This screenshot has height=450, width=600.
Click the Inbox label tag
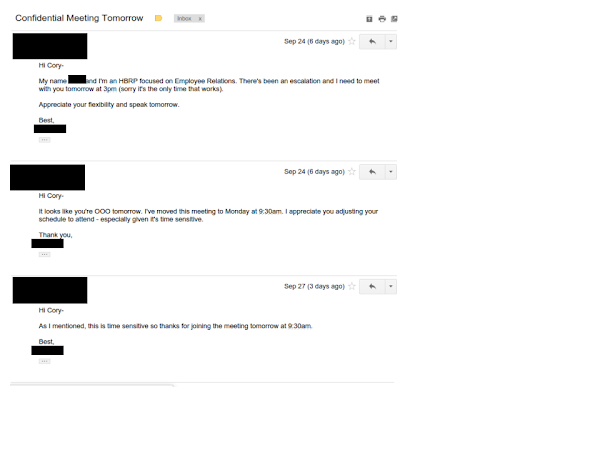[x=184, y=18]
